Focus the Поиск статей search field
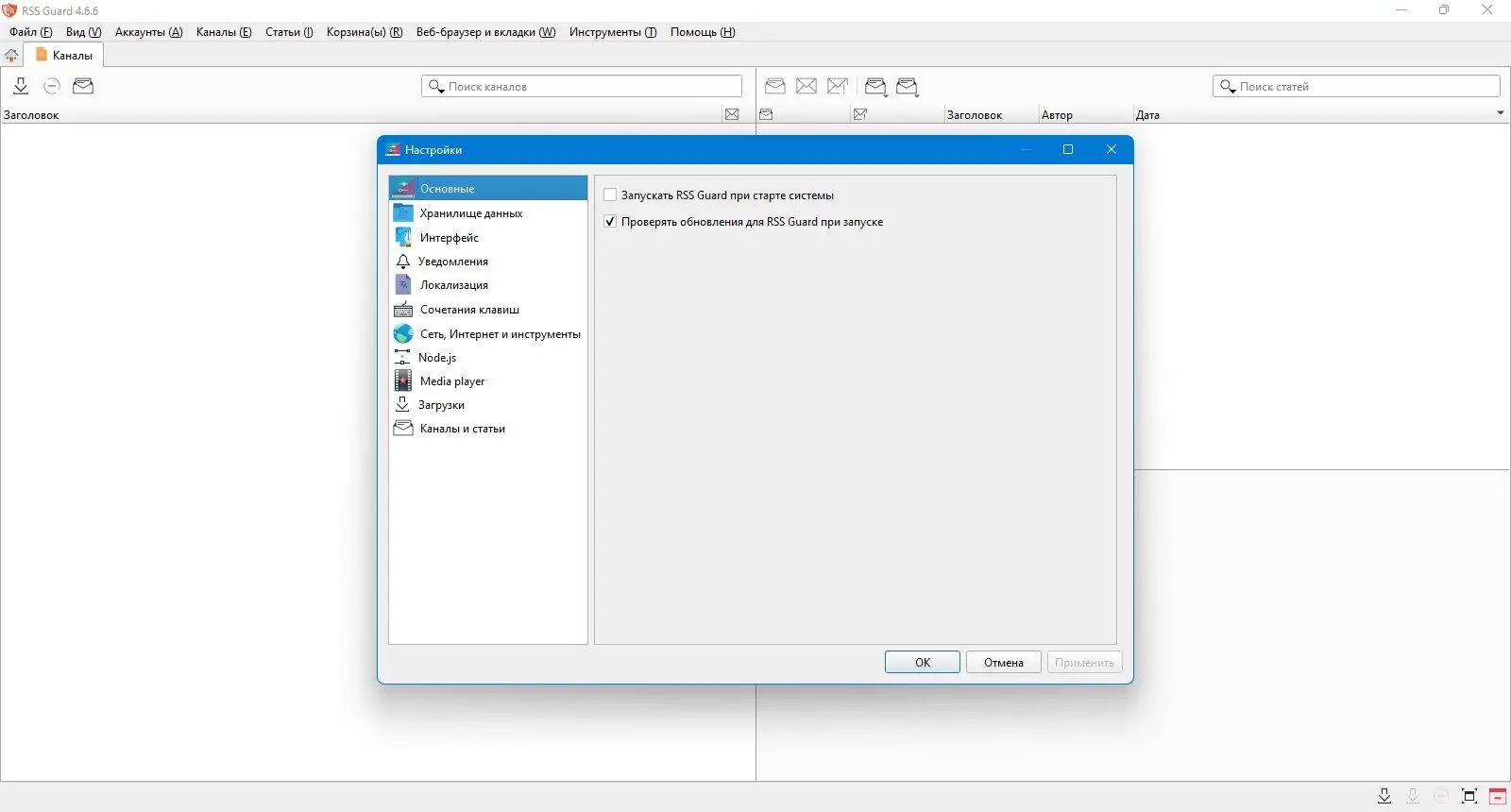 1356,87
